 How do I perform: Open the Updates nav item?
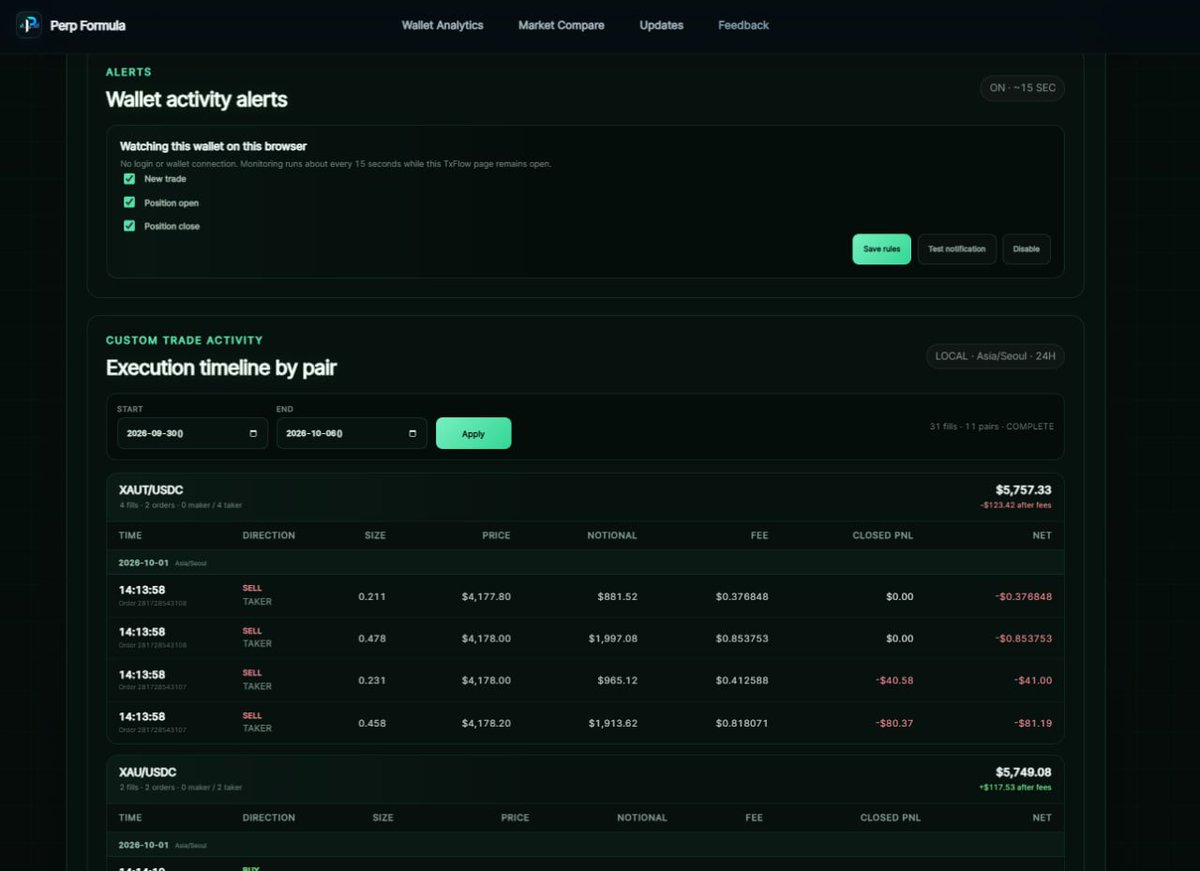pos(661,25)
